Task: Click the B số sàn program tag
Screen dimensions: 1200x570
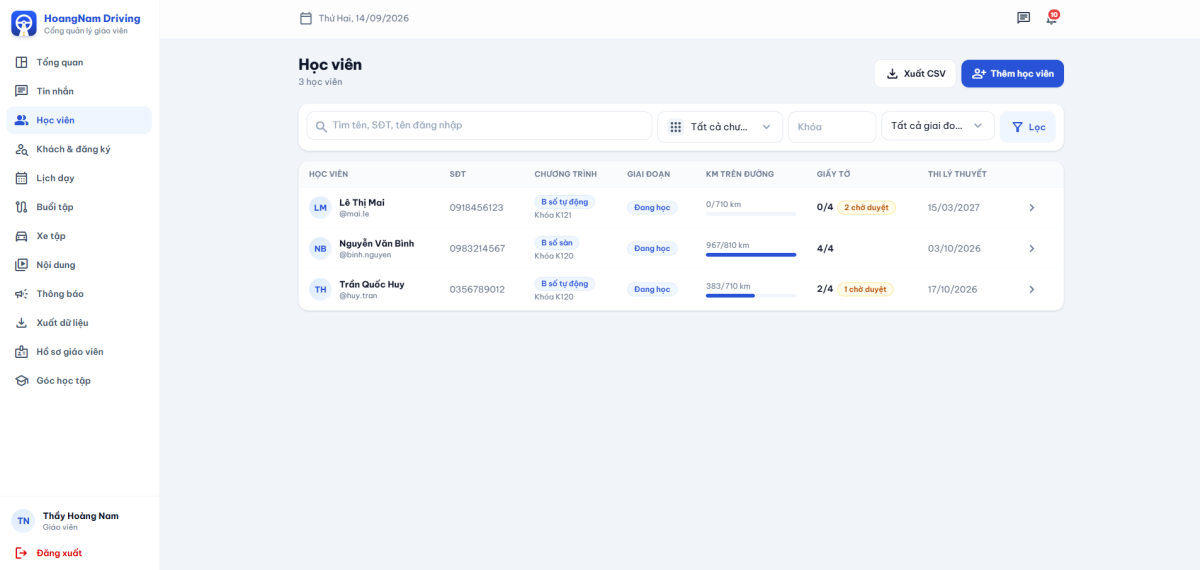Action: pos(557,243)
